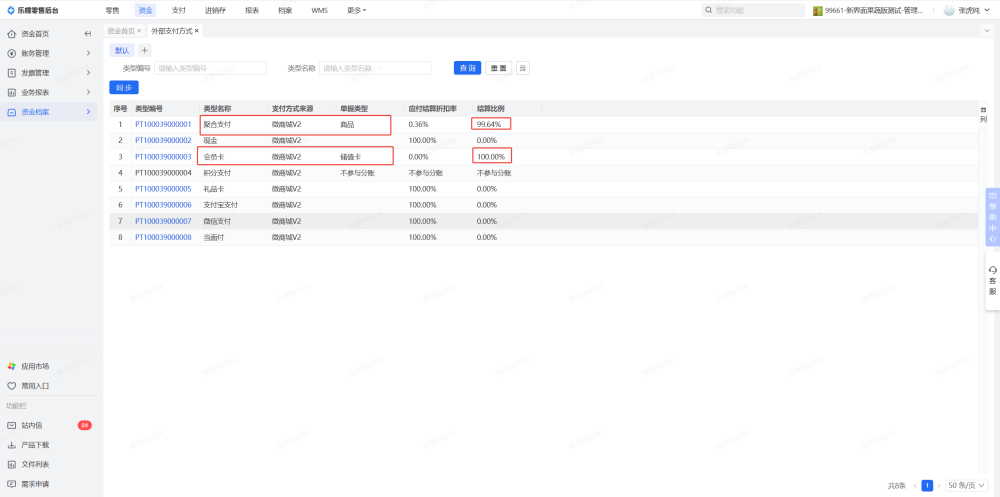
Task: Expand the 发票管理 sidebar menu
Action: pos(50,73)
